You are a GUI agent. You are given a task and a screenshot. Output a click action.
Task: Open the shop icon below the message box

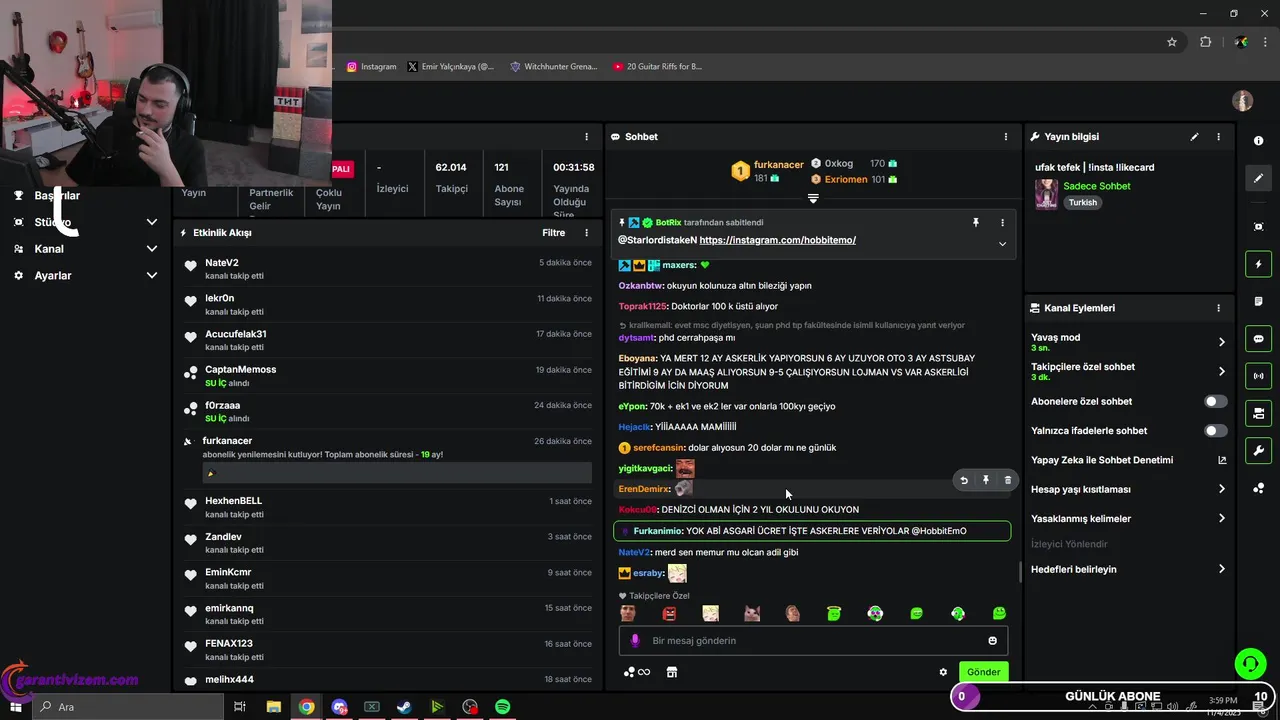(x=672, y=672)
